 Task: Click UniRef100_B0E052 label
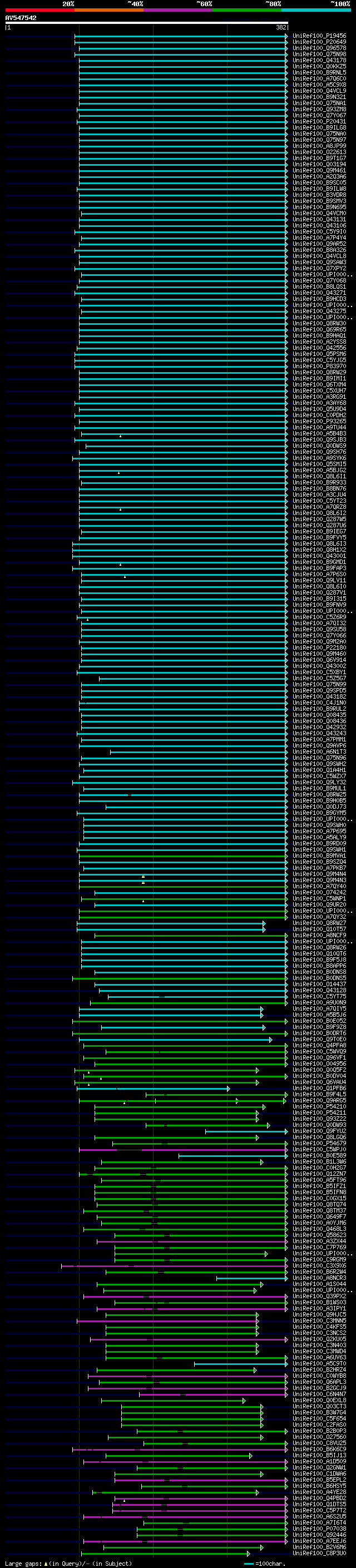[x=319, y=1021]
